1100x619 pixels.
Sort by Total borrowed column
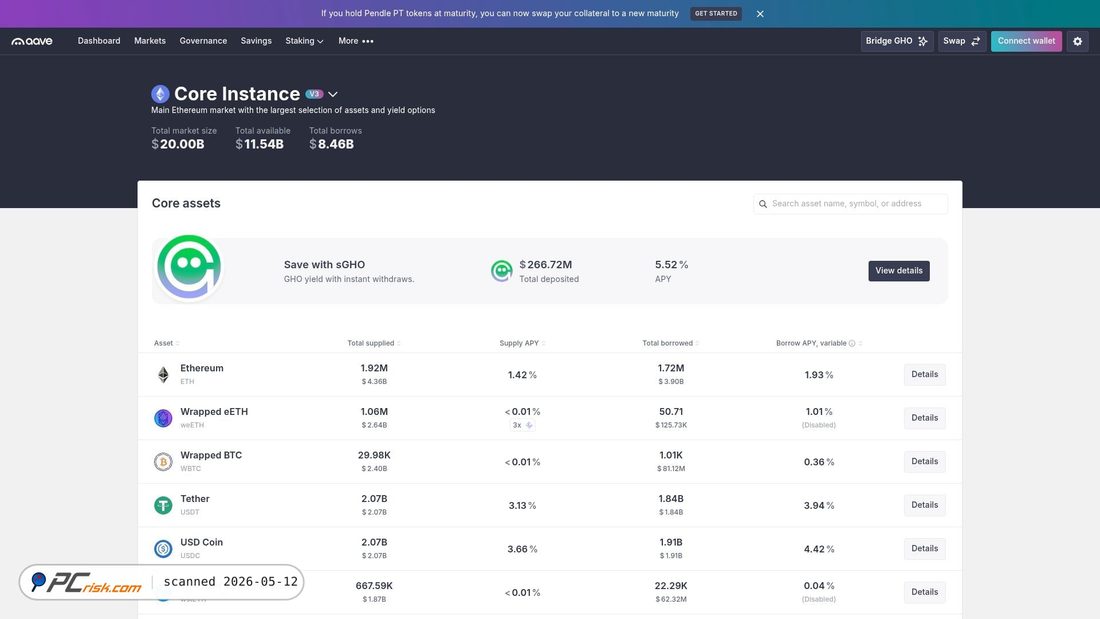pyautogui.click(x=670, y=343)
